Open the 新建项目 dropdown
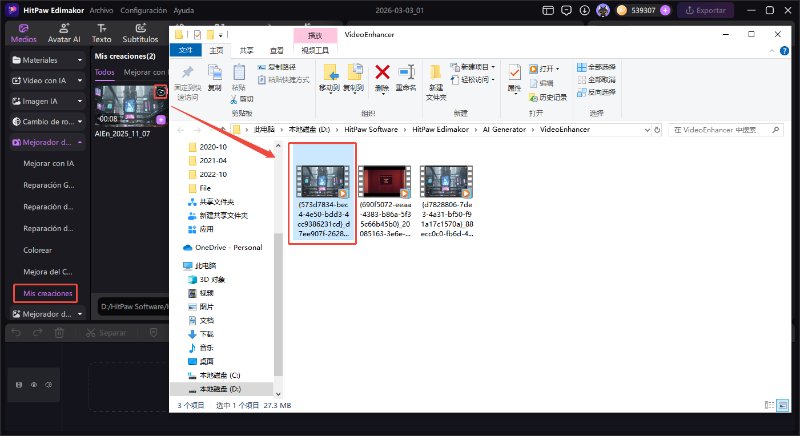This screenshot has height=436, width=800. pos(473,67)
